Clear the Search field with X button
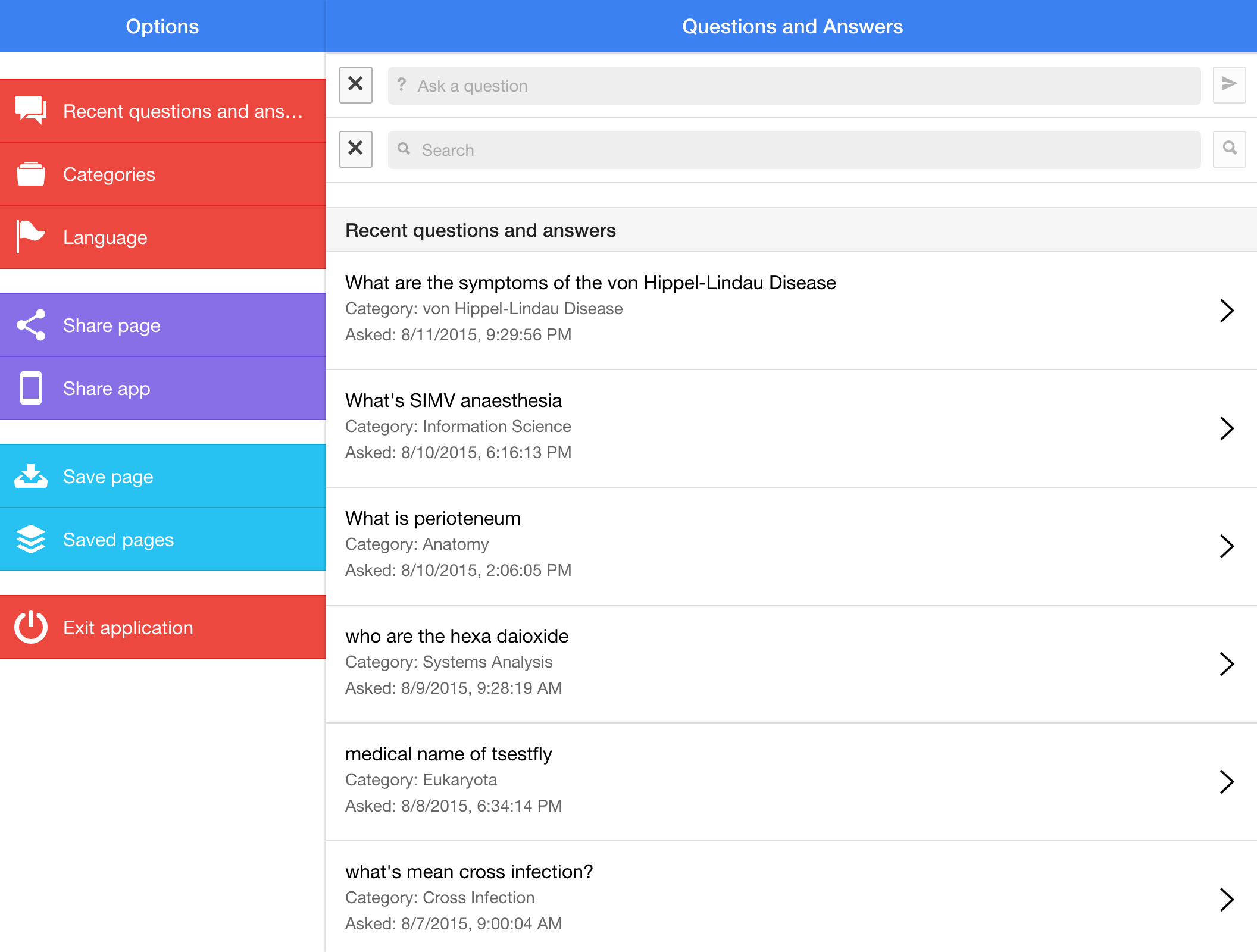1257x952 pixels. point(356,149)
